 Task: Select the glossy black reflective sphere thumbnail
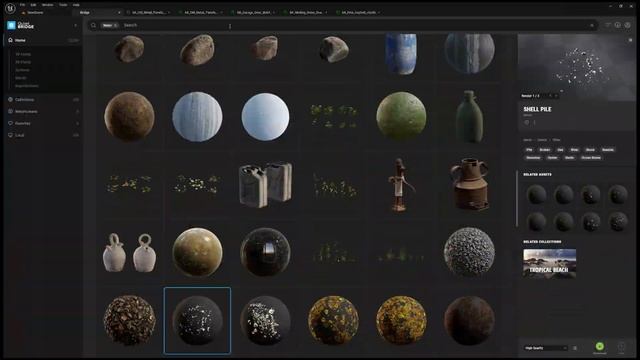pos(265,253)
